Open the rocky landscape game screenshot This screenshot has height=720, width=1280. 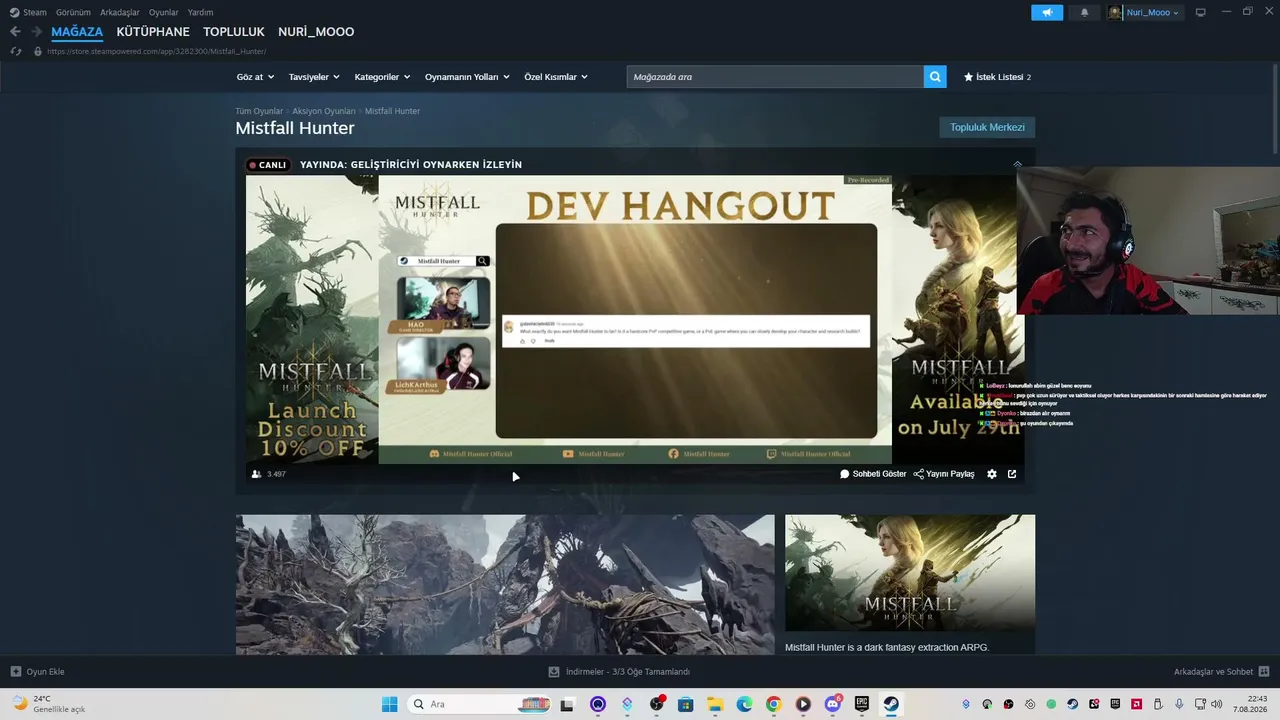pos(505,585)
